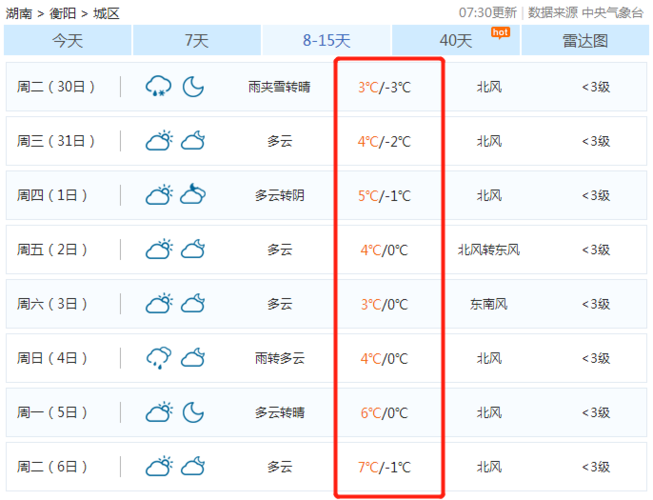The image size is (653, 500).
Task: Click the overcast night icon for 周四（1日）
Action: pos(193,194)
